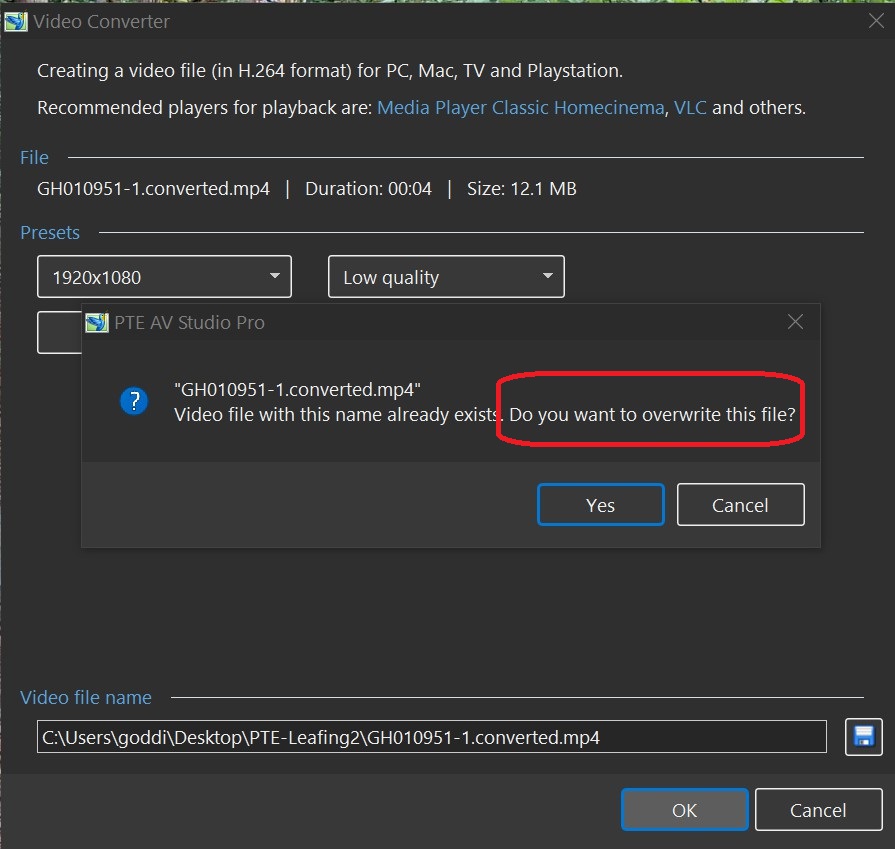Click the PTE AV Studio Pro dialog icon

click(x=97, y=322)
